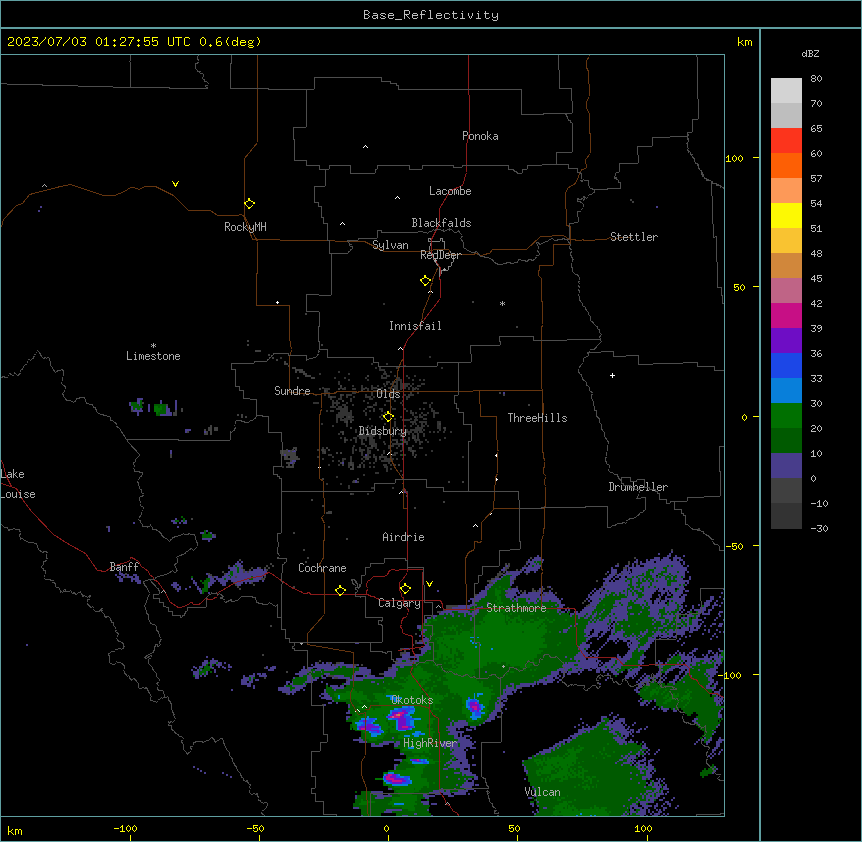The width and height of the screenshot is (862, 842).
Task: Click the yellow V marker northwest of RockyMH
Action: (x=175, y=184)
